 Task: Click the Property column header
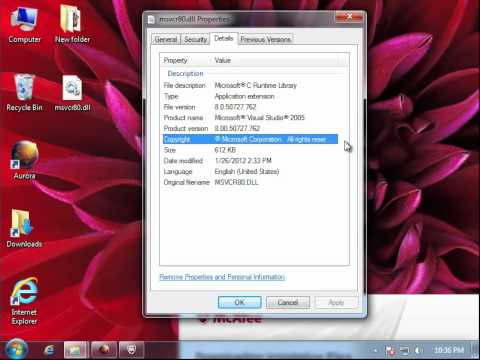click(x=186, y=60)
